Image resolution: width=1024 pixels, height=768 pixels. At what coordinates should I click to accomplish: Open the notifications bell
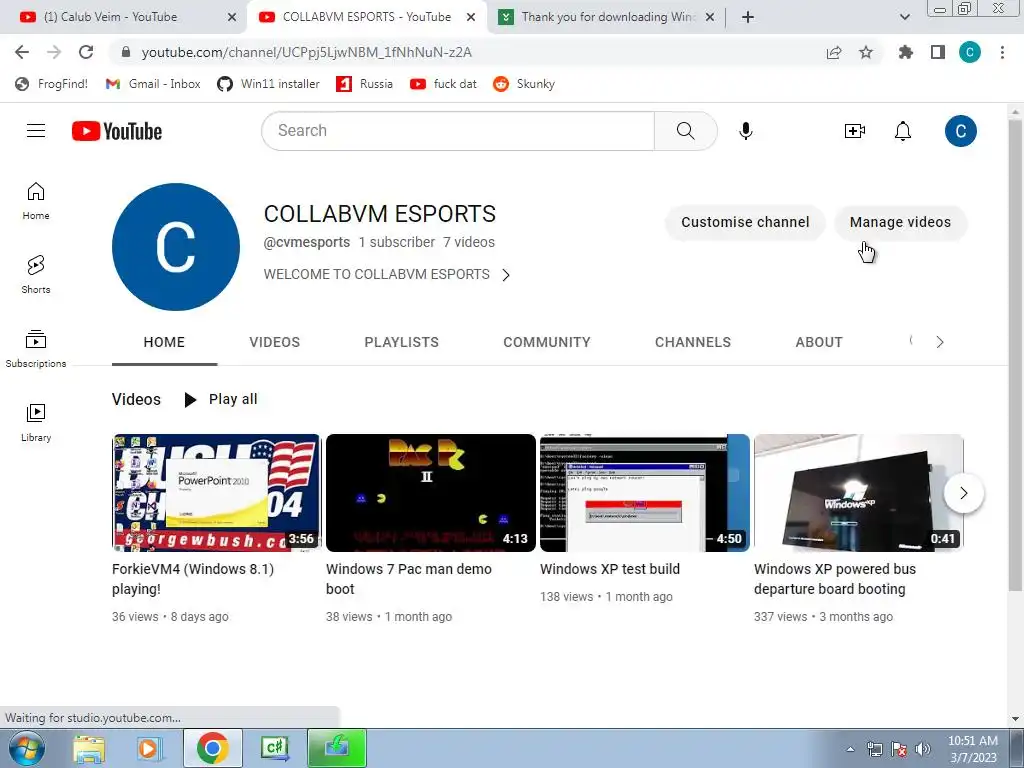[903, 131]
